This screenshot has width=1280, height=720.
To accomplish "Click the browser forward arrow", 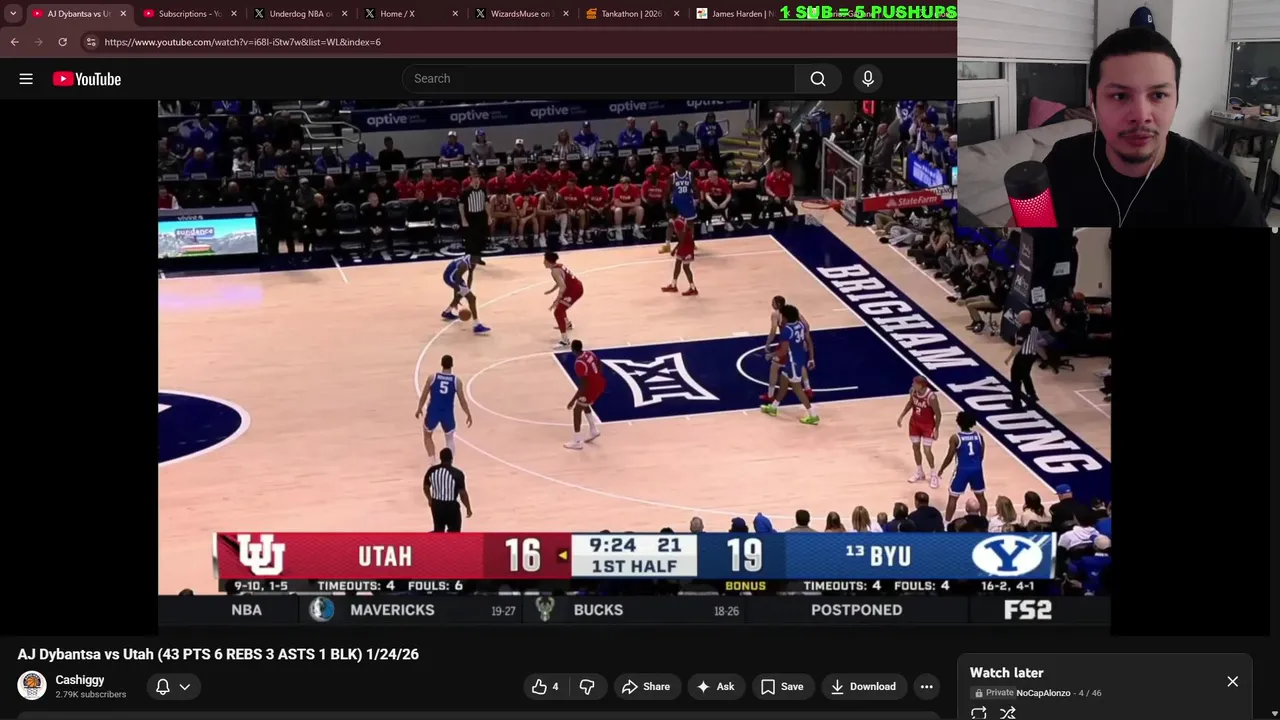I will click(x=38, y=42).
